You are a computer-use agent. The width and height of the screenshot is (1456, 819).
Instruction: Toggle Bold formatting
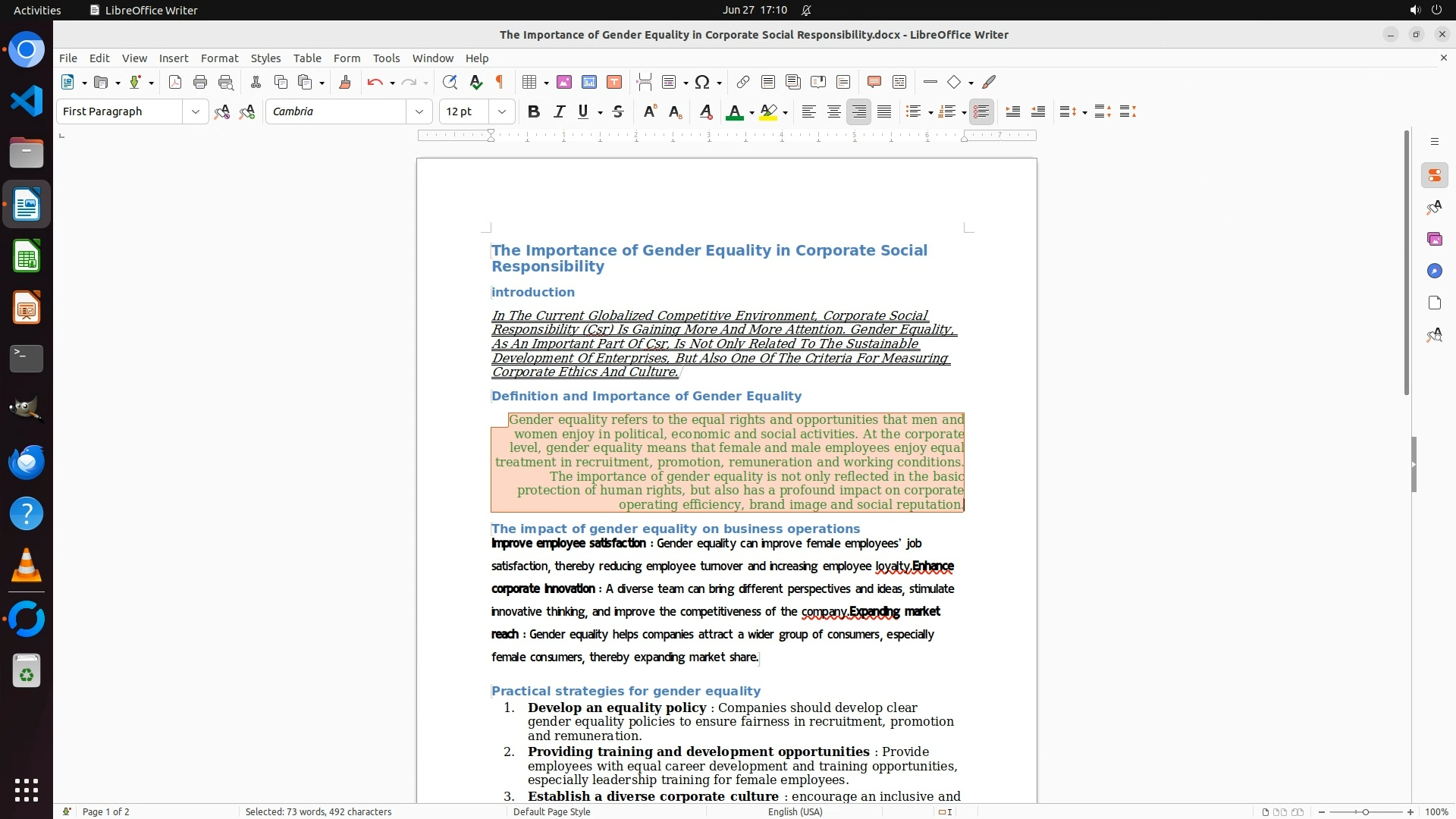[x=534, y=111]
